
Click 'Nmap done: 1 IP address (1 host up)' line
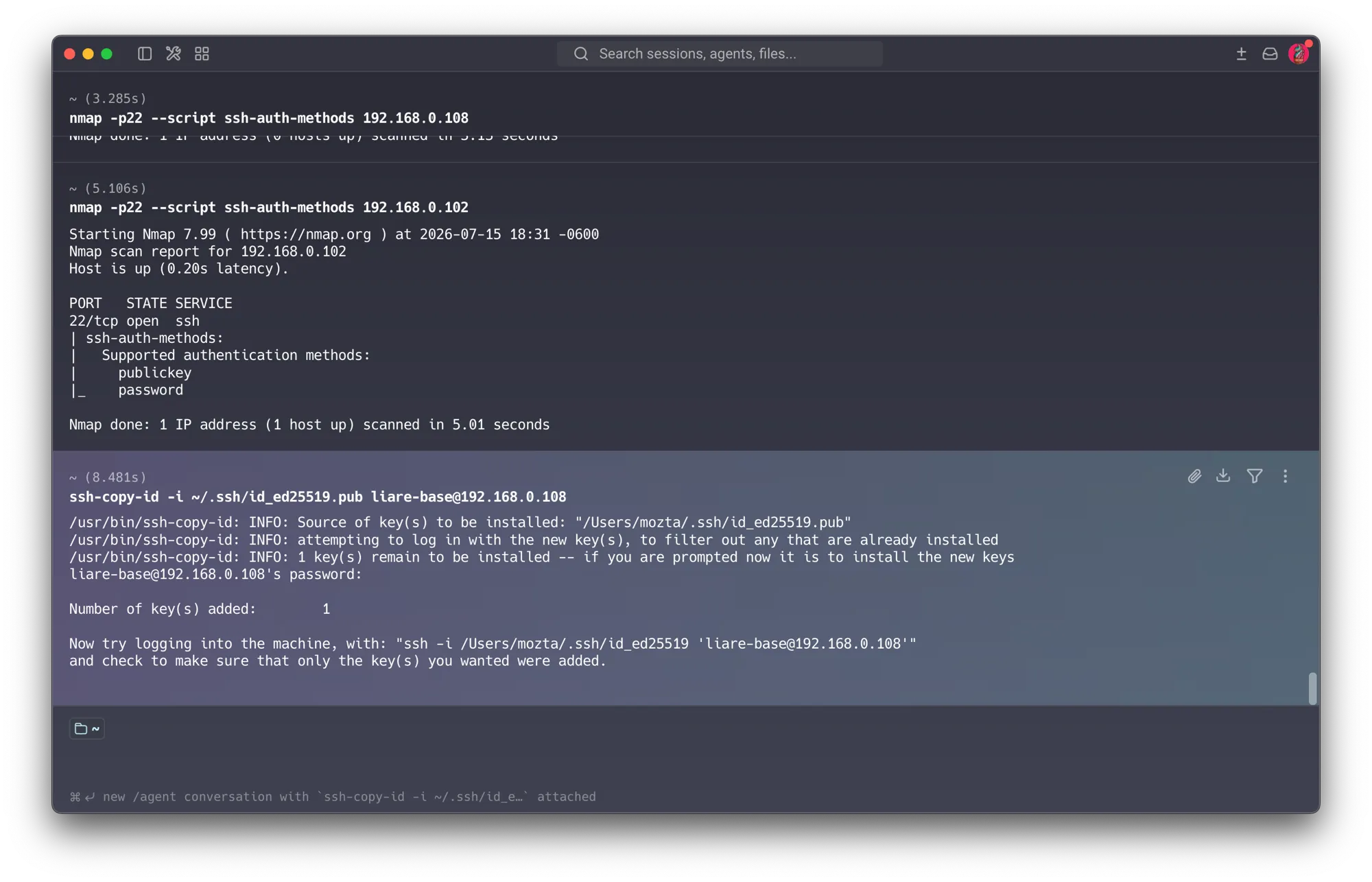(309, 425)
